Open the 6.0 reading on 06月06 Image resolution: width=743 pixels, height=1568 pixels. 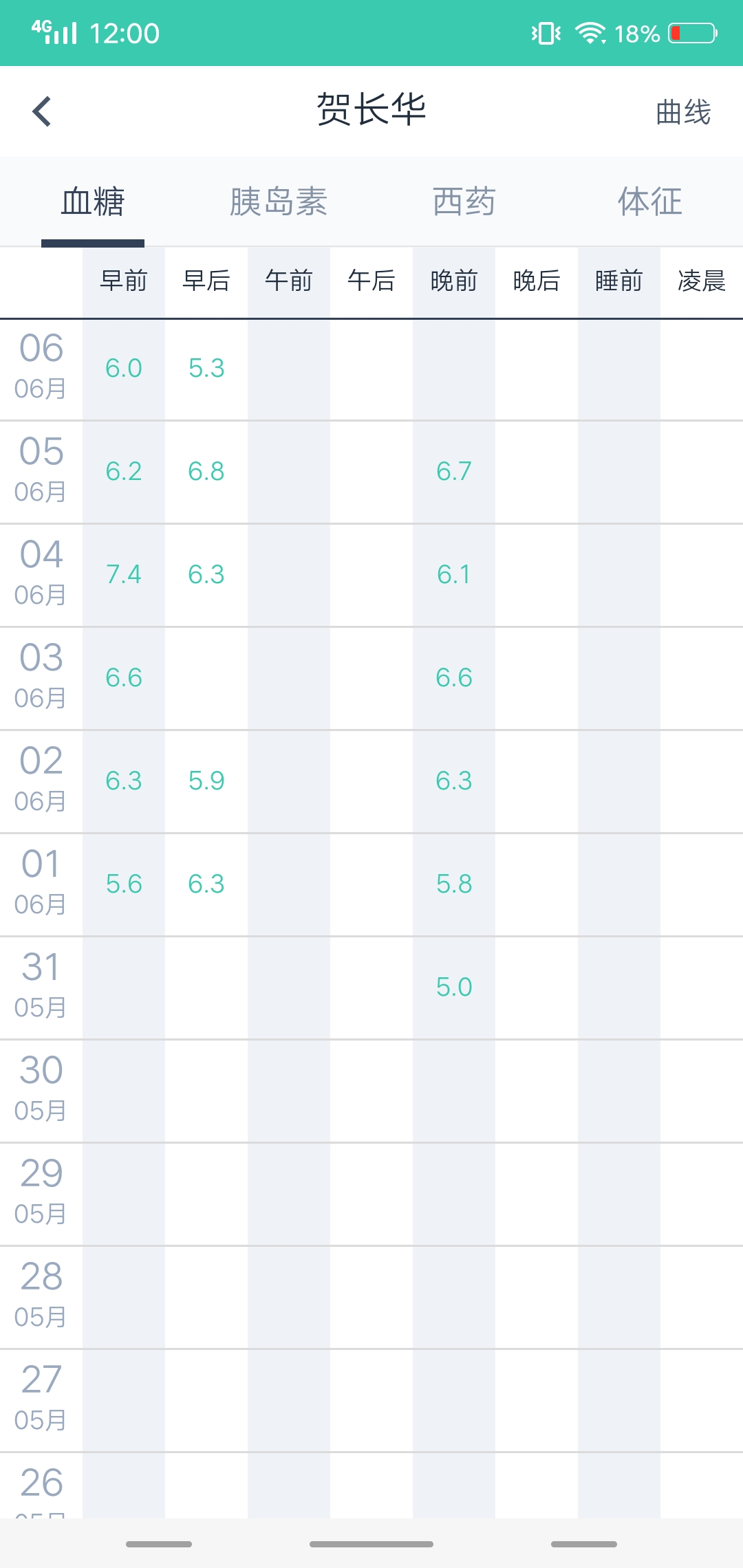124,369
